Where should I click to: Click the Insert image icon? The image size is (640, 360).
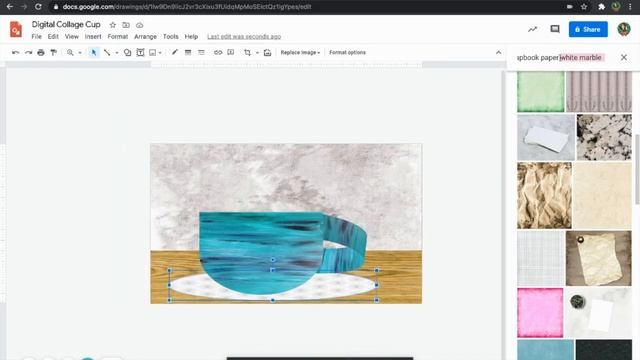pos(152,53)
